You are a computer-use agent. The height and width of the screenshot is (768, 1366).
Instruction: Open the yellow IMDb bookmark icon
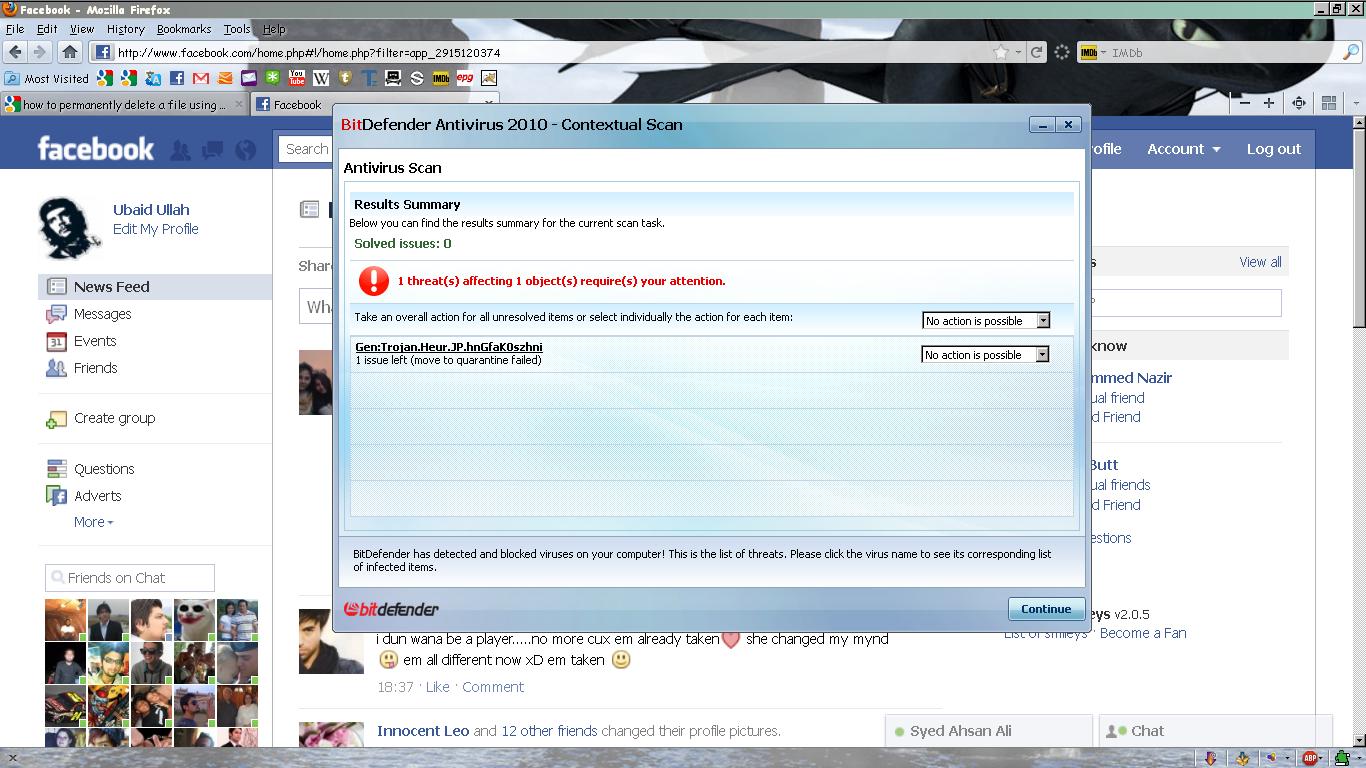pyautogui.click(x=441, y=78)
